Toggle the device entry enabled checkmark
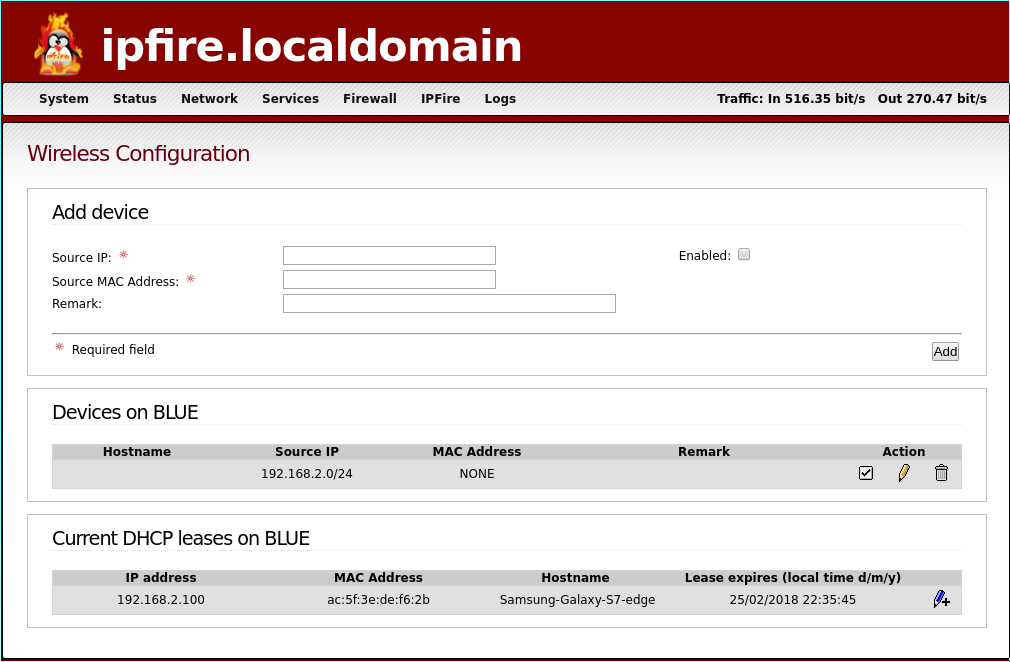The image size is (1010, 662). point(866,472)
